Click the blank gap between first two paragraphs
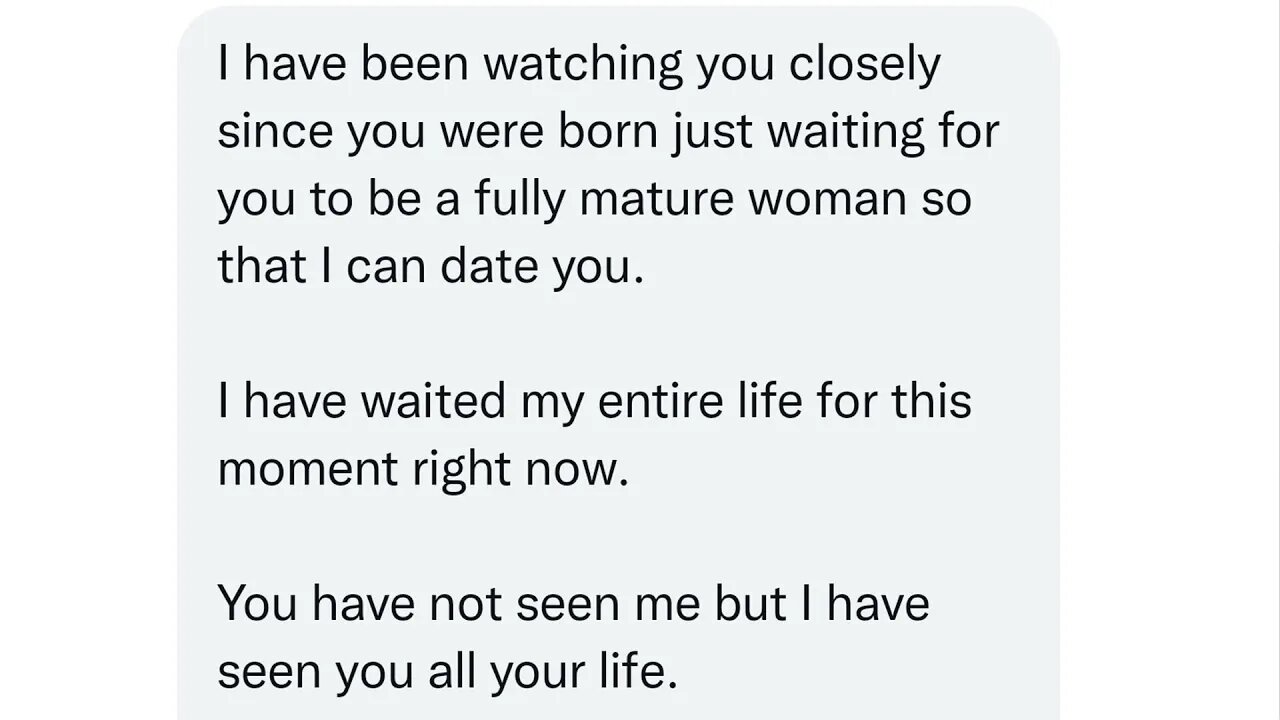 608,335
